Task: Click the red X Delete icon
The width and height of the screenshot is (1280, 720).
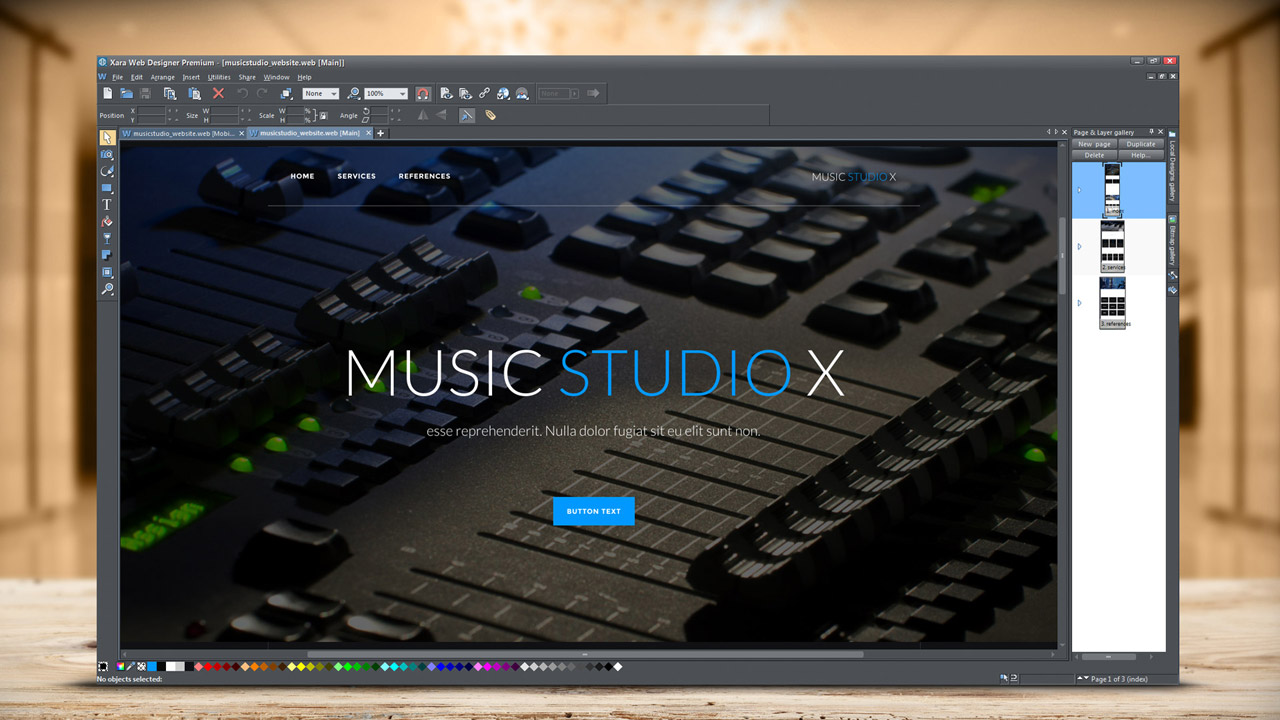Action: 218,93
